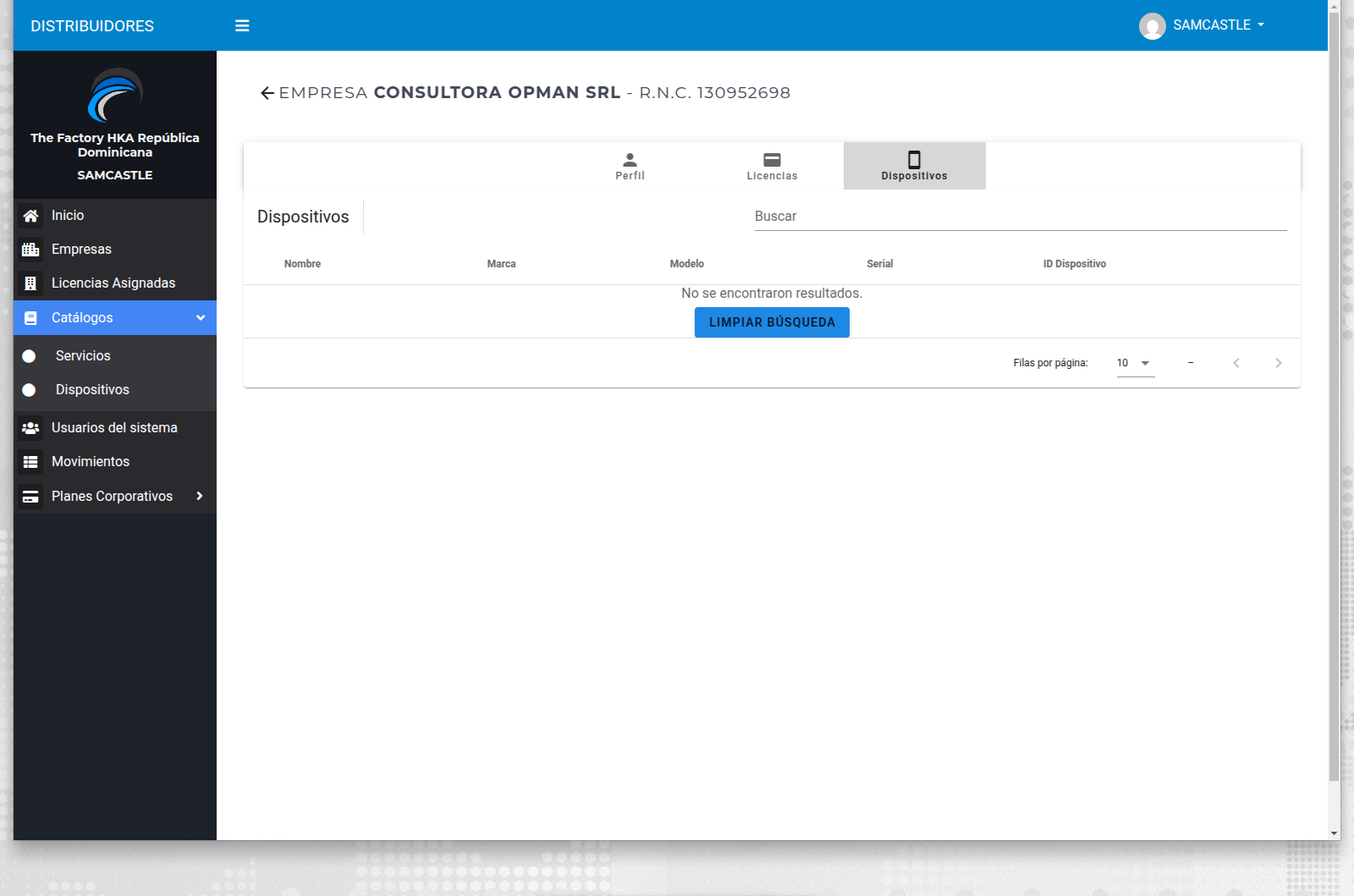The width and height of the screenshot is (1354, 896).
Task: Open the rows per page dropdown
Action: tap(1135, 363)
